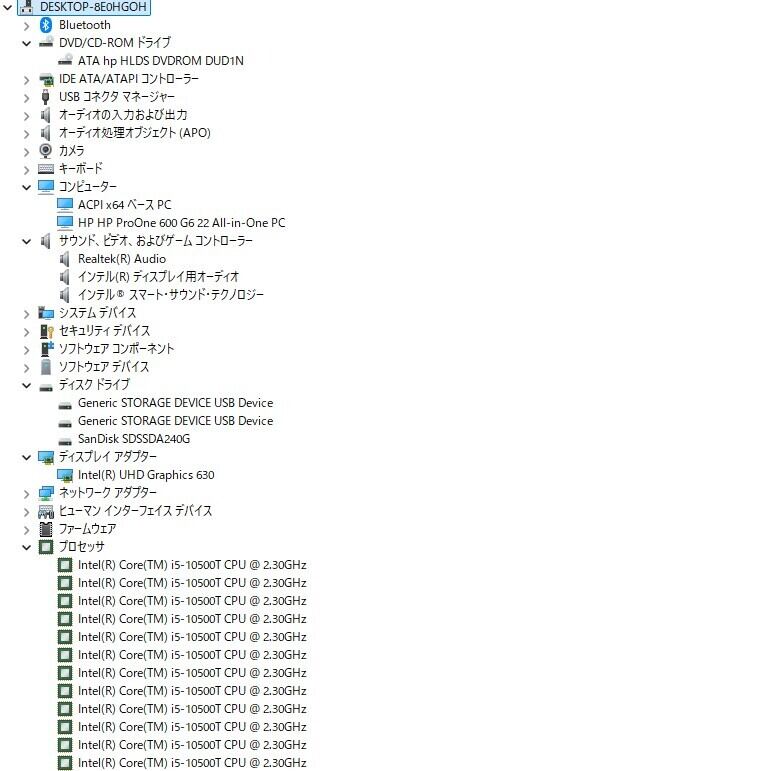Click the DVD/CD-ROM drive category icon
Viewport: 782px width, 771px height.
click(x=46, y=42)
